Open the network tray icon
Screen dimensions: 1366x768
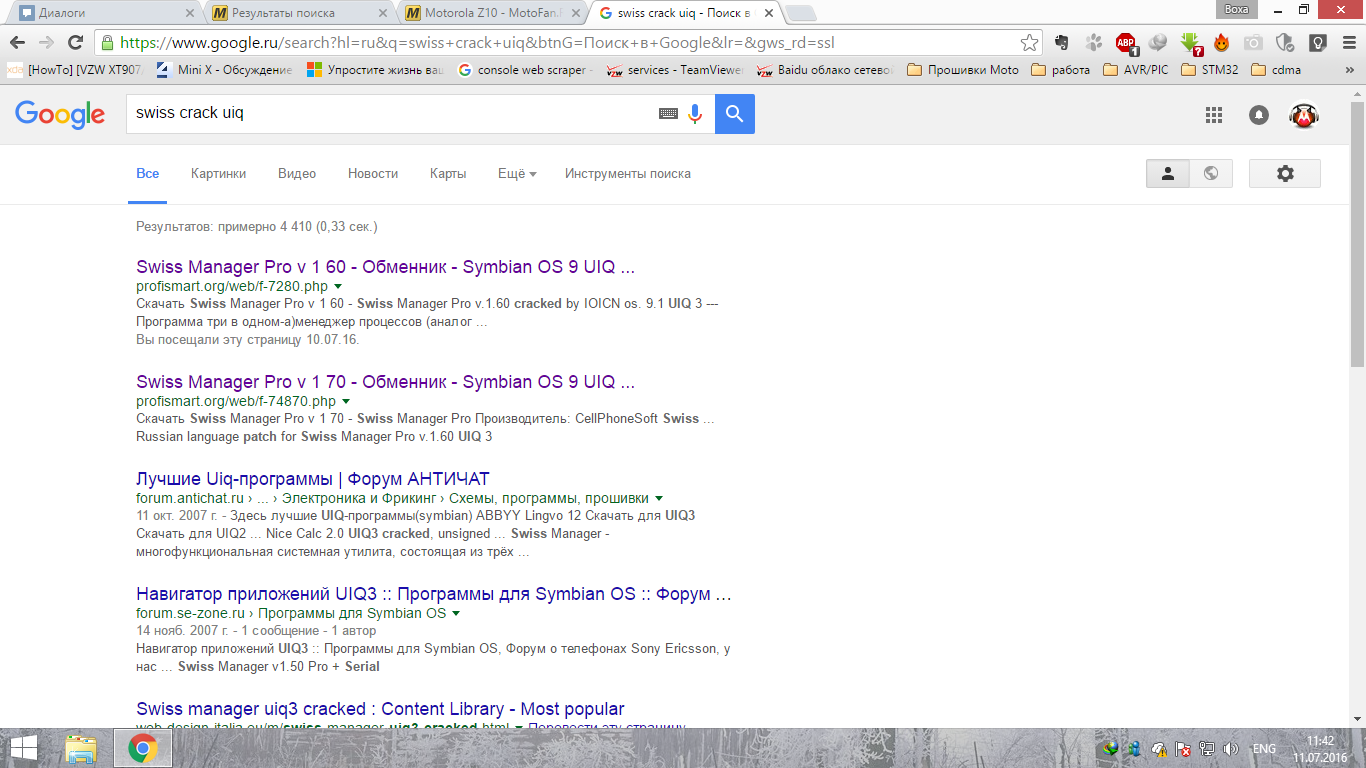1207,749
